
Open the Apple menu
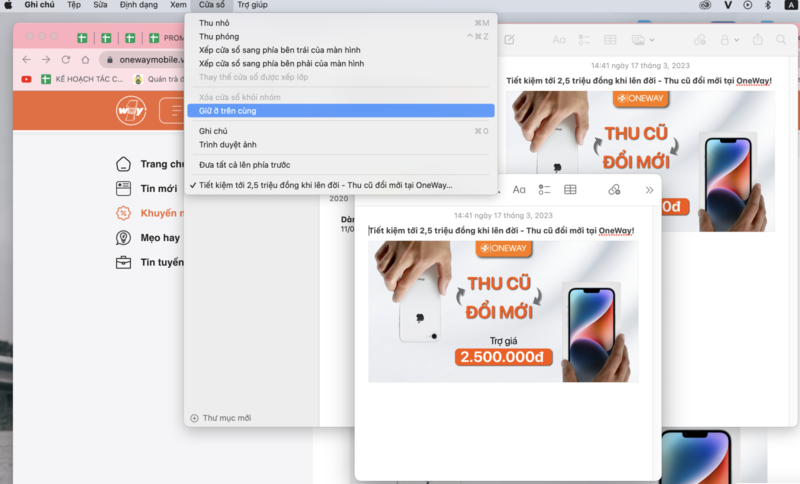click(x=8, y=5)
